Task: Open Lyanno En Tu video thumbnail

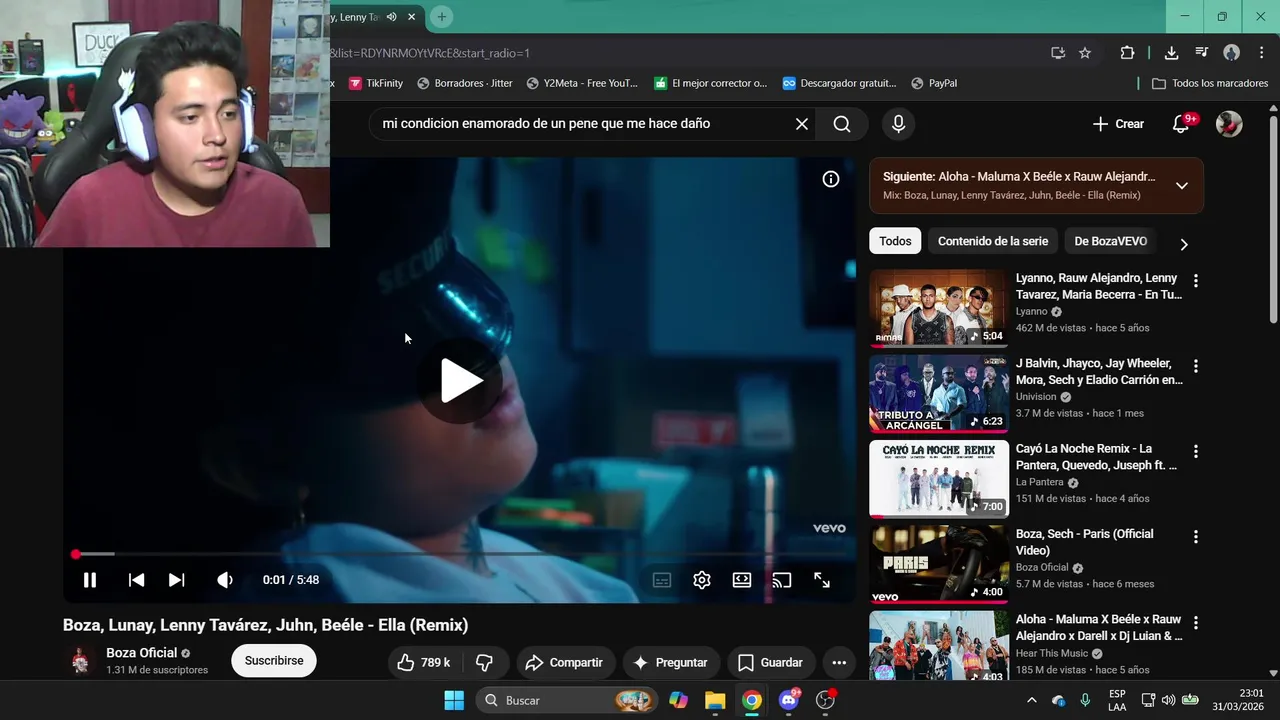Action: (x=939, y=308)
